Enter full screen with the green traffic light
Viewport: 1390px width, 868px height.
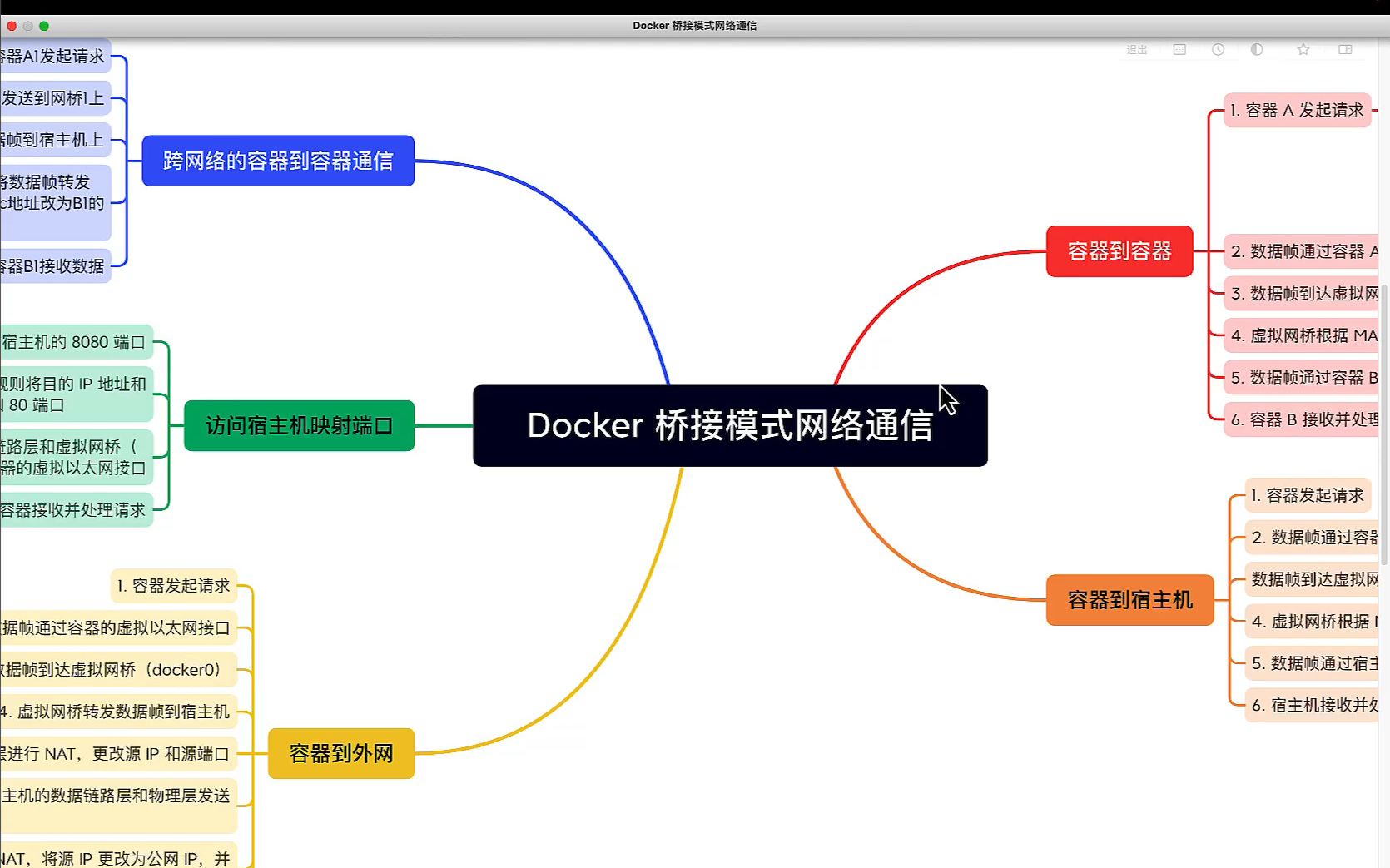(42, 26)
